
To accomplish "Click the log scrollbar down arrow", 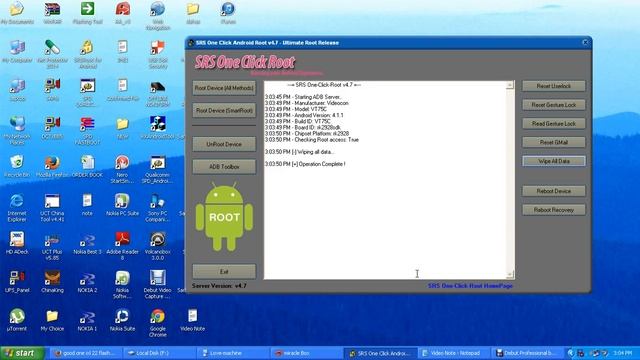I will click(x=510, y=275).
